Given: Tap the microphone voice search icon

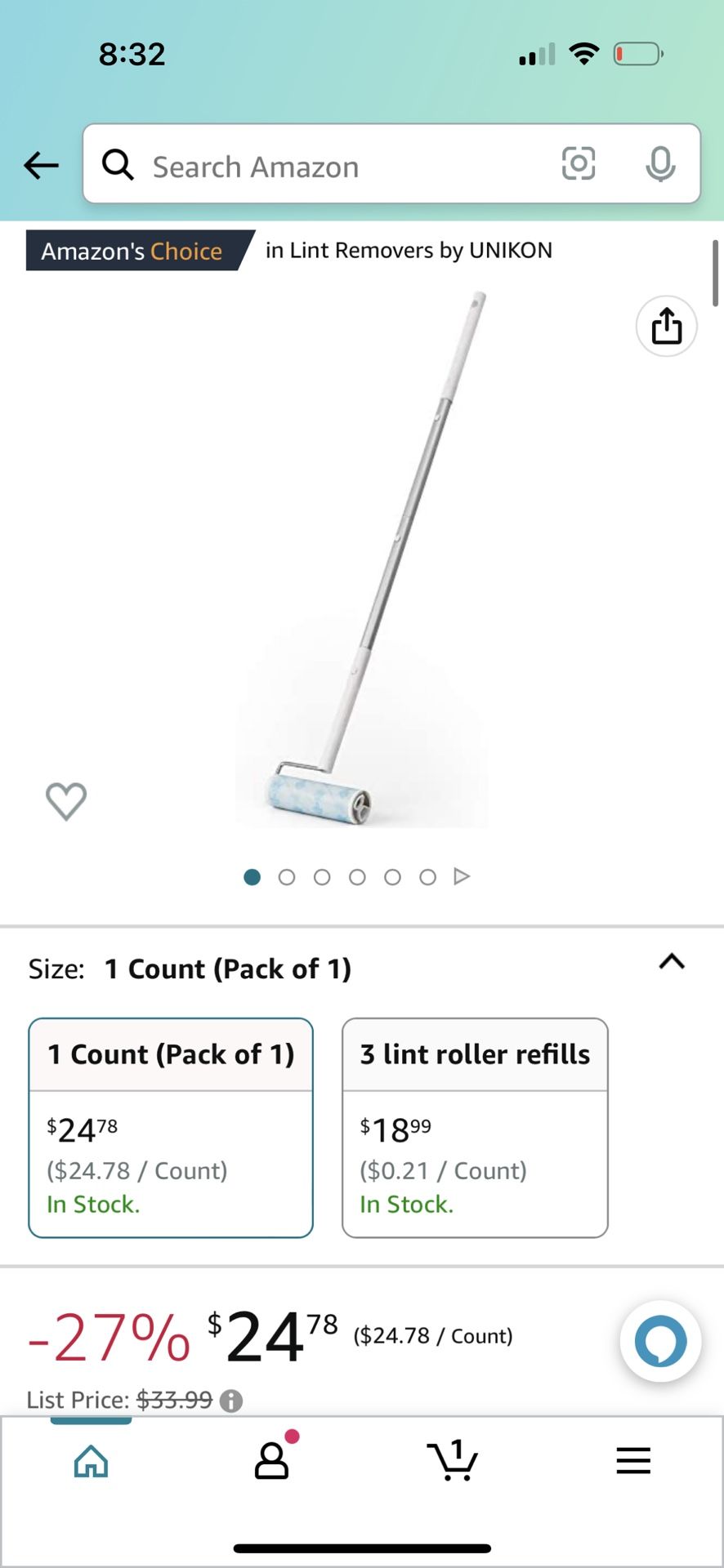Looking at the screenshot, I should click(x=659, y=164).
